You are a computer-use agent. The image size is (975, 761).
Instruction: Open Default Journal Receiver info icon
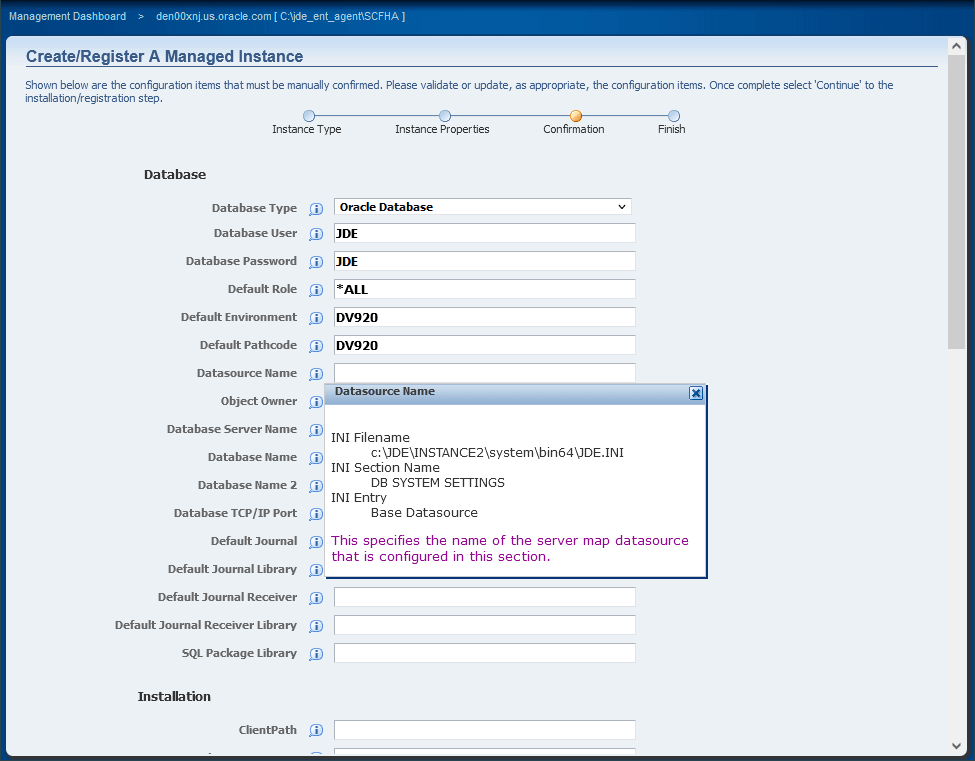(x=316, y=597)
